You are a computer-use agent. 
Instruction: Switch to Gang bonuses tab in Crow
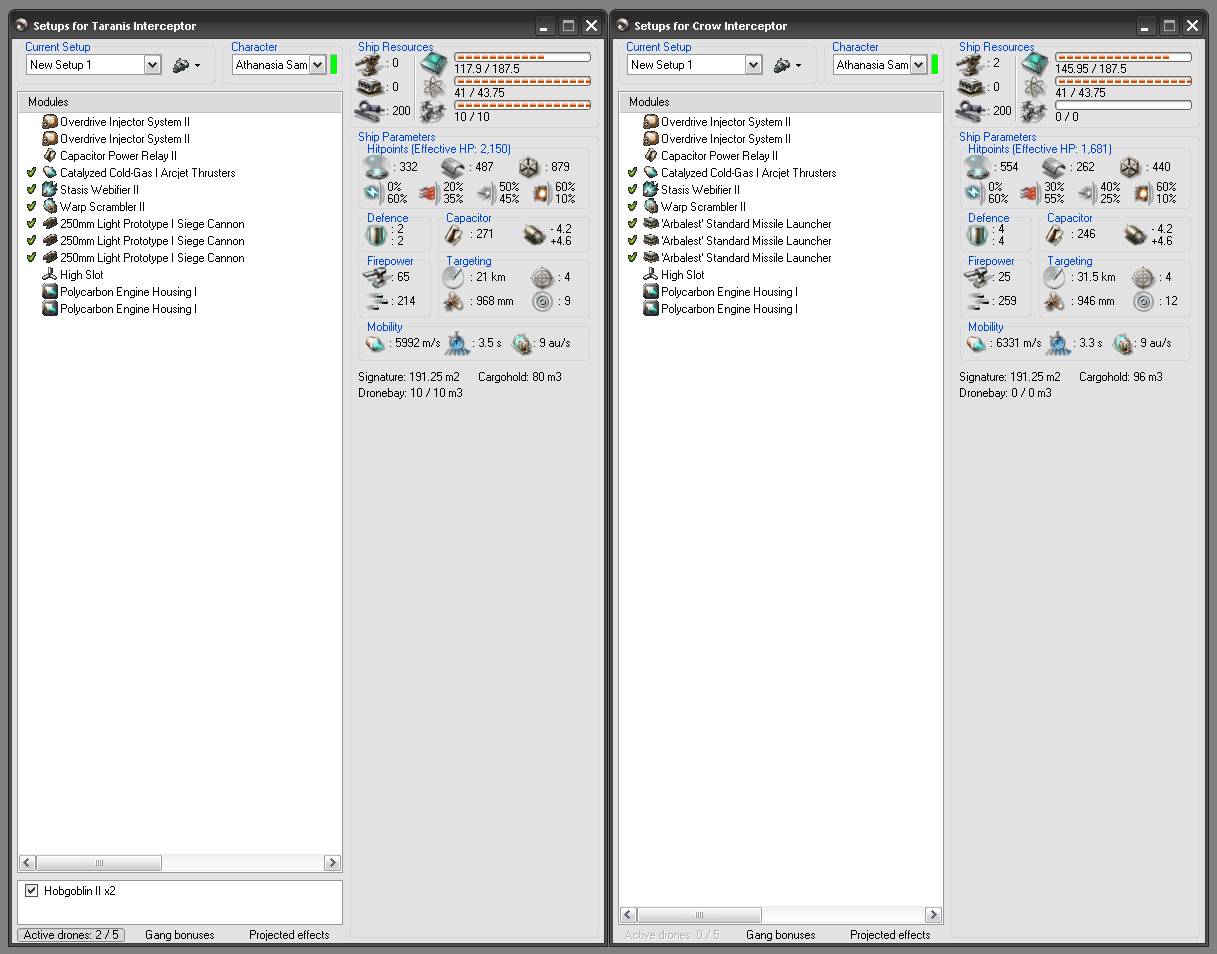pyautogui.click(x=781, y=935)
